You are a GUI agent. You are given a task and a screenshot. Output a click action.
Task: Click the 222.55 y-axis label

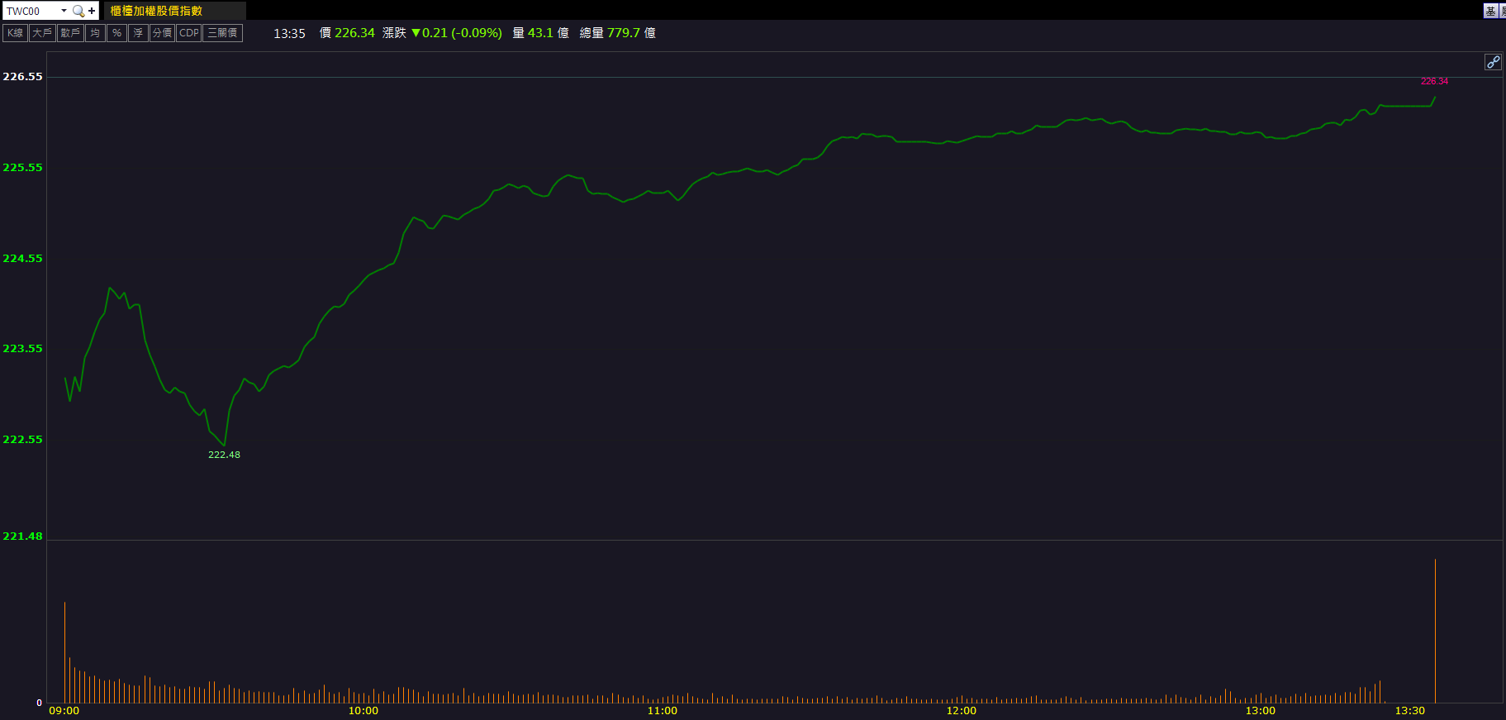coord(23,439)
